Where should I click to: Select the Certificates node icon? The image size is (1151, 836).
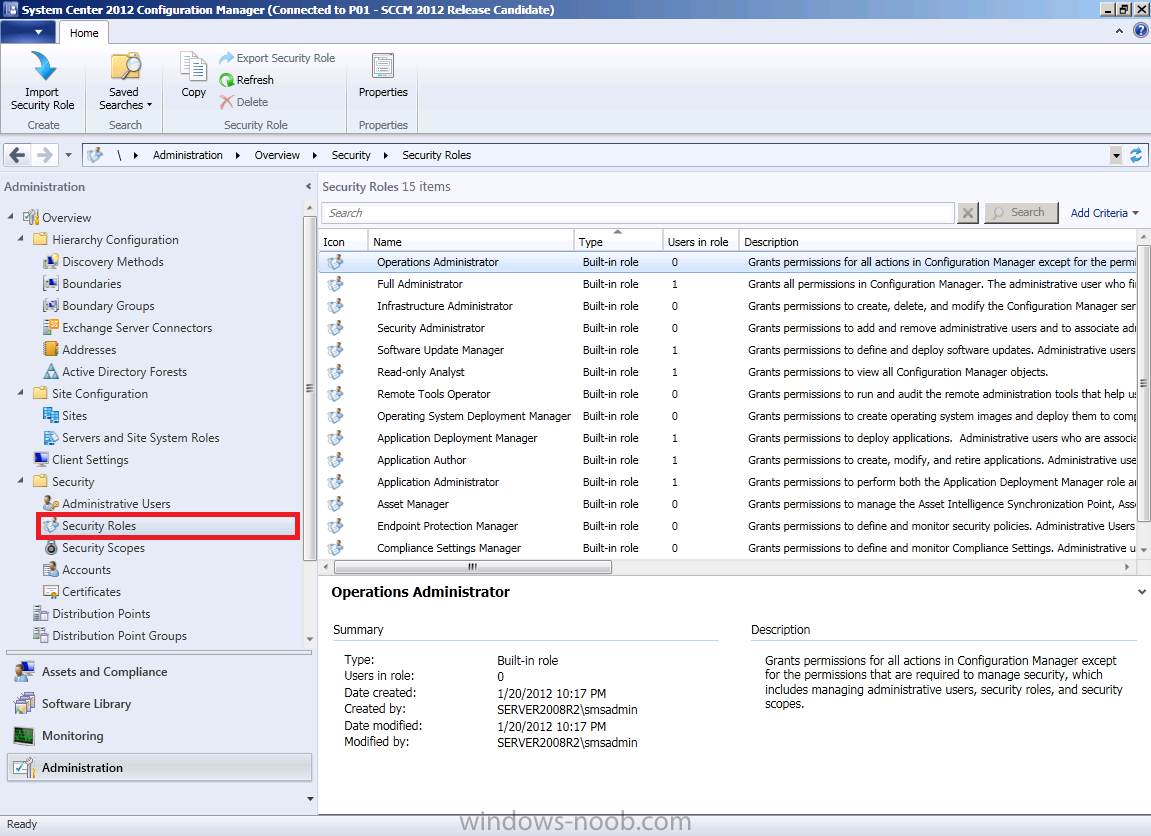(51, 592)
